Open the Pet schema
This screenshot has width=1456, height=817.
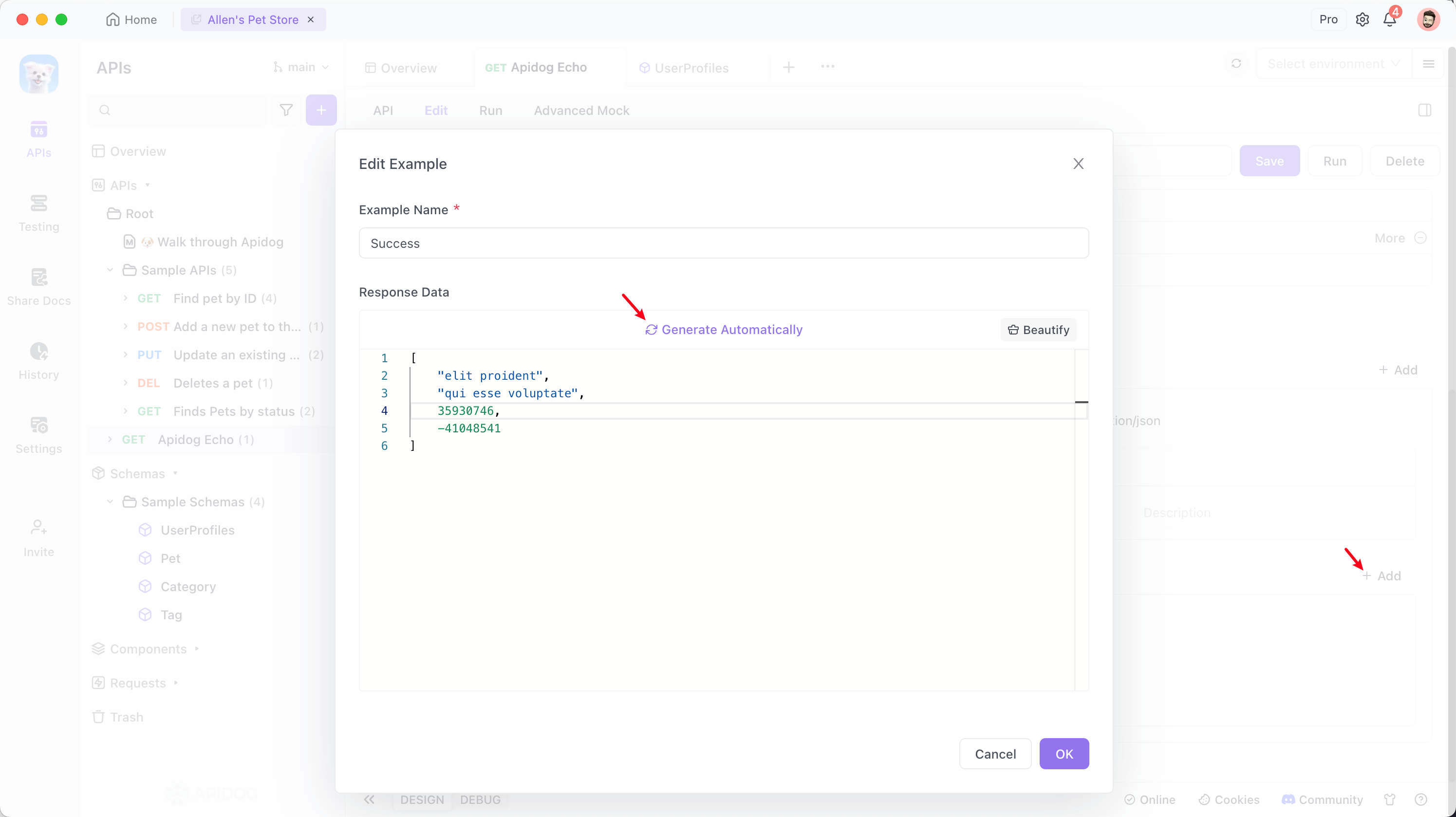tap(159, 558)
